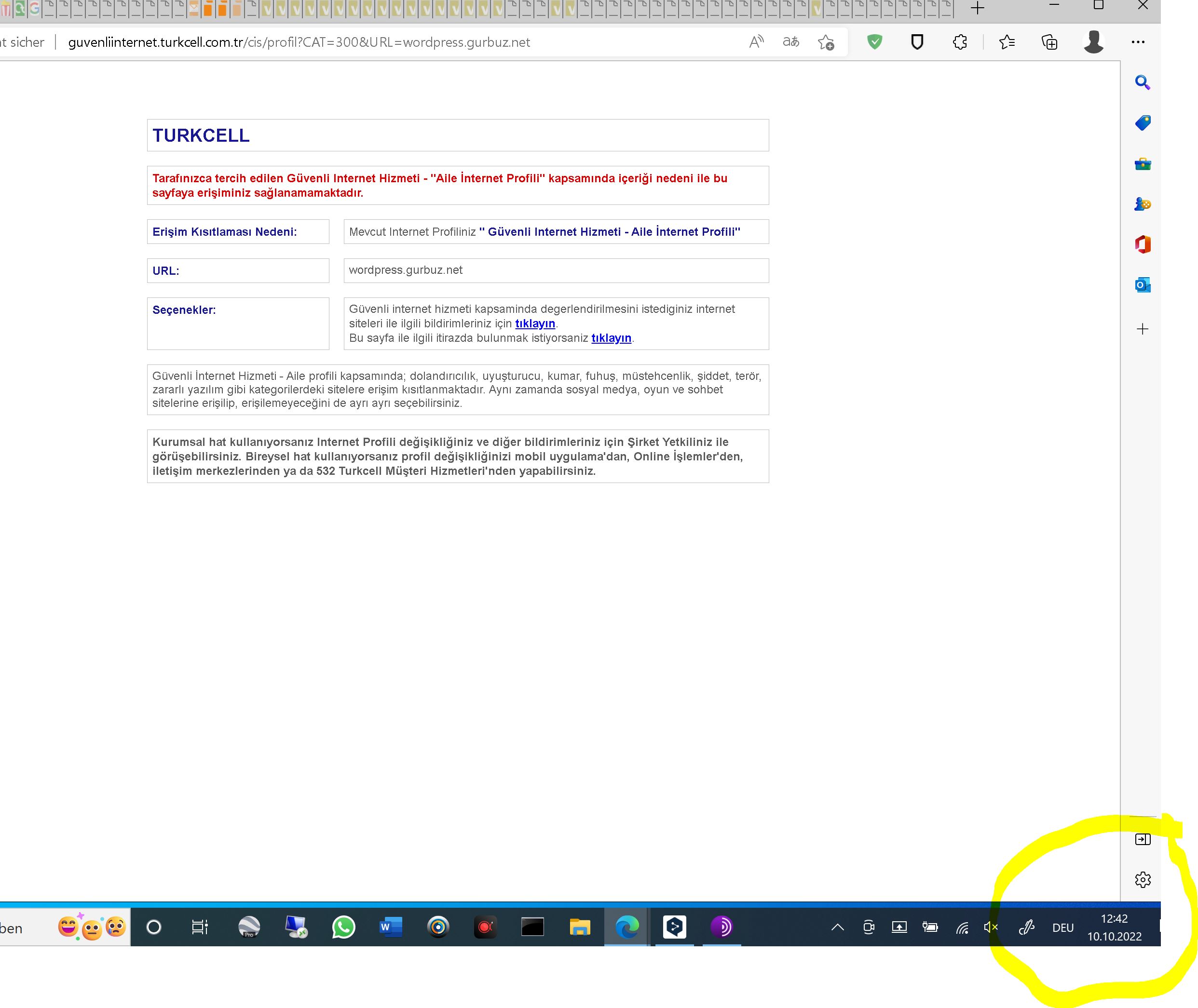Click the sidebar Search magnifier icon

1143,82
